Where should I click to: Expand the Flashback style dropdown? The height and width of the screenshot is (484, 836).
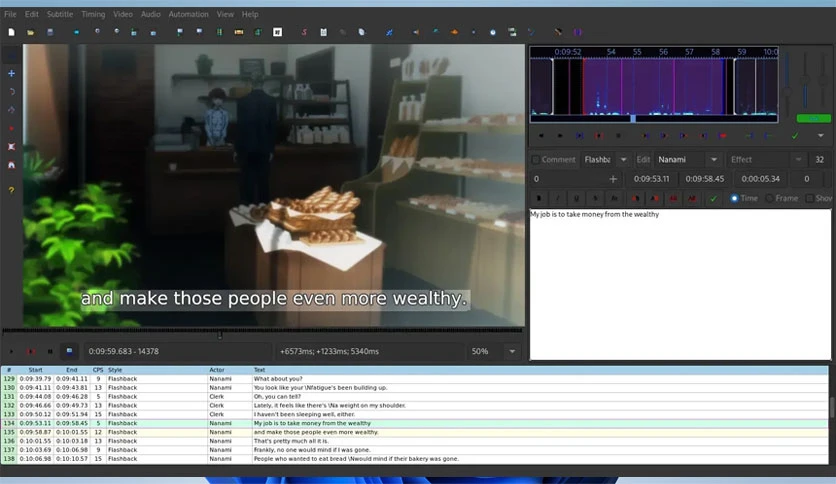[623, 159]
